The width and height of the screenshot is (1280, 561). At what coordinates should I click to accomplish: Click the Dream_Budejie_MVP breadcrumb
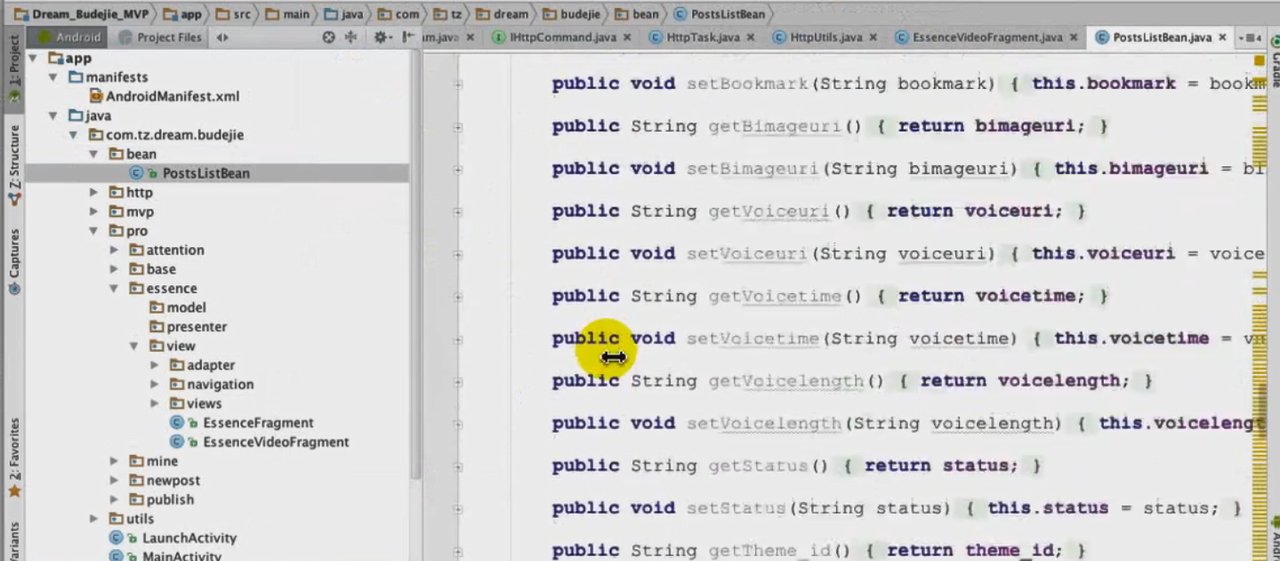(83, 14)
